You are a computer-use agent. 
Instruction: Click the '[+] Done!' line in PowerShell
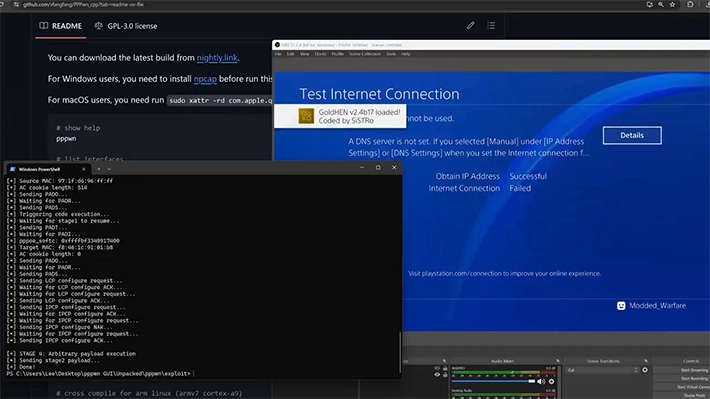pos(21,367)
